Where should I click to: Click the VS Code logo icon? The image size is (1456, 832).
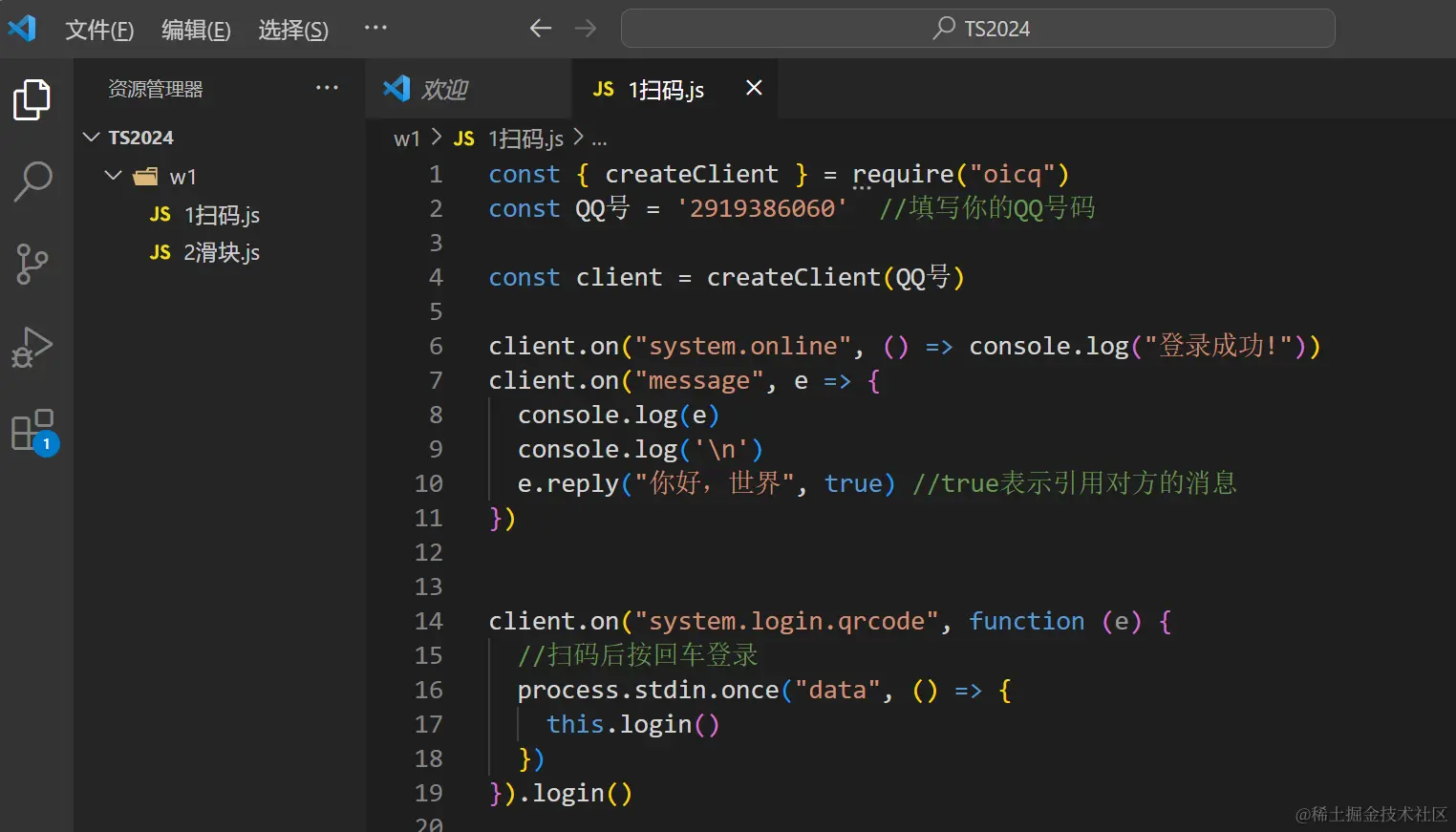[22, 29]
